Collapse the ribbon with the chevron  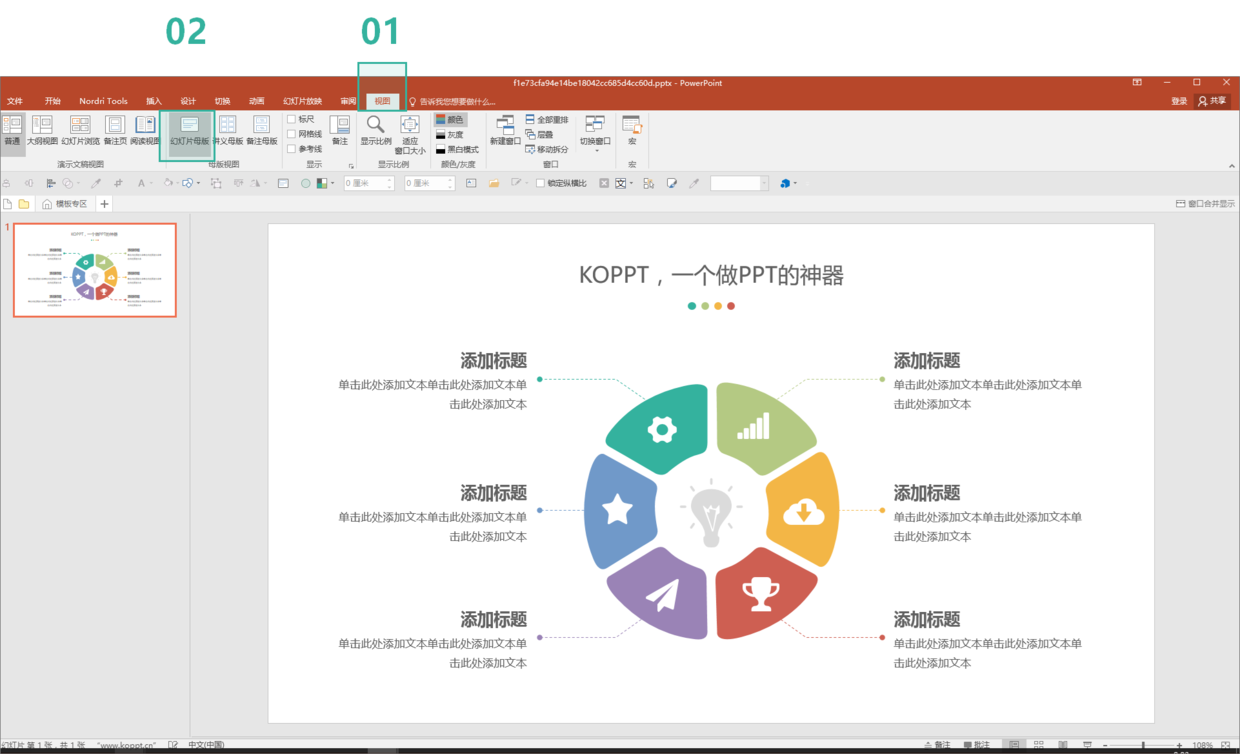pos(1231,166)
